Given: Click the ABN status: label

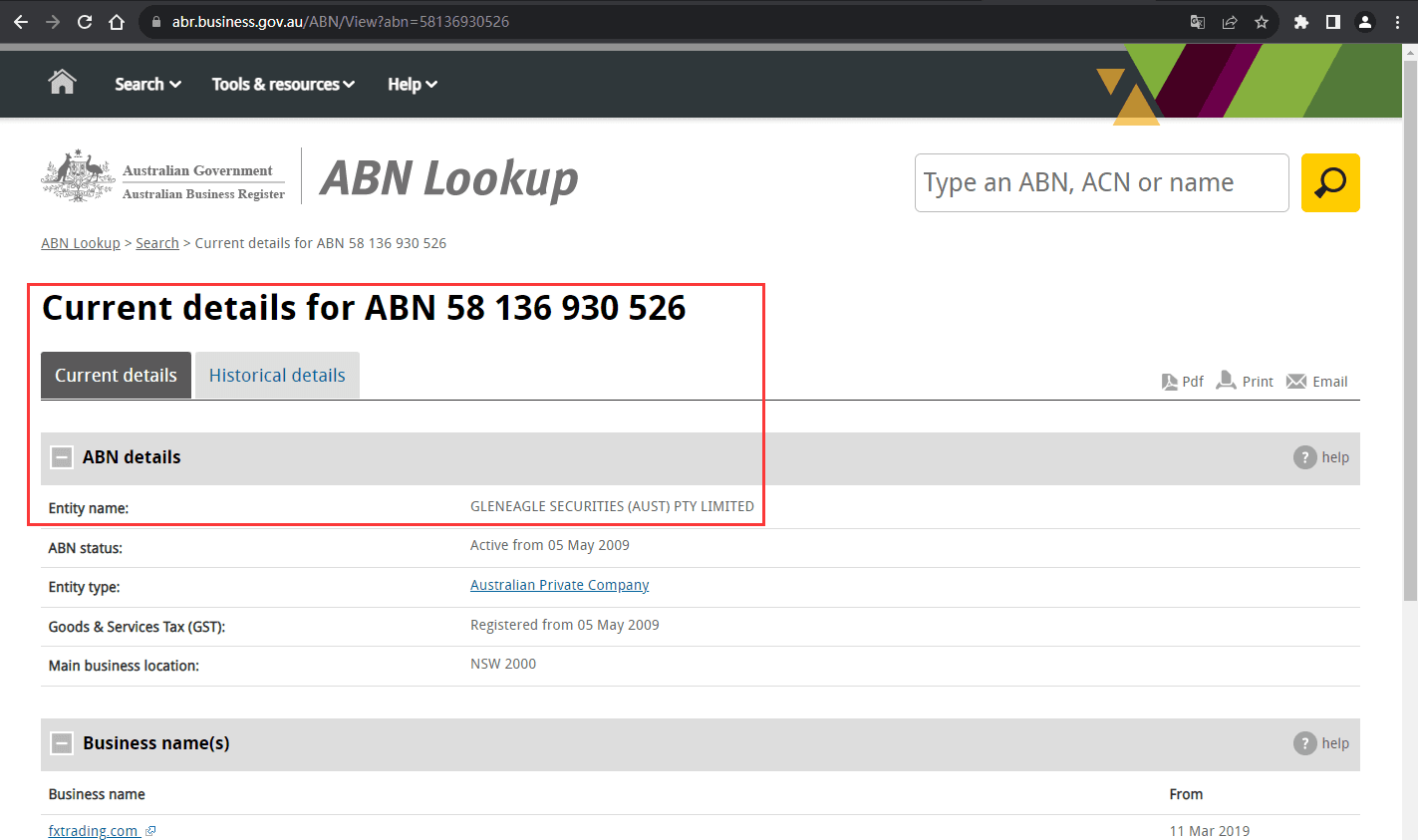Looking at the screenshot, I should click(x=86, y=548).
